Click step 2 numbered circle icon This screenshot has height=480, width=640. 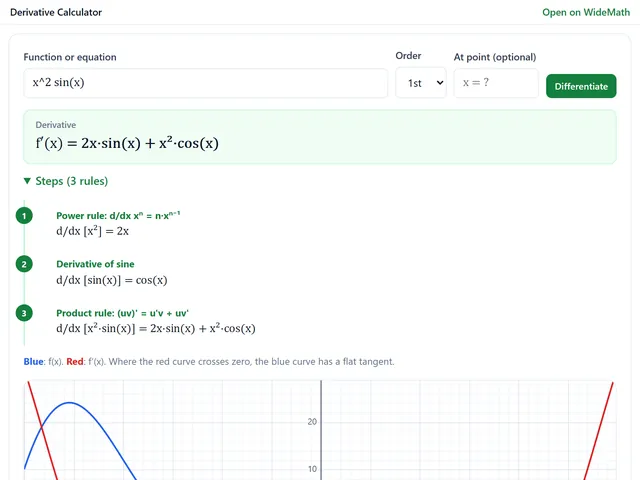[x=24, y=264]
